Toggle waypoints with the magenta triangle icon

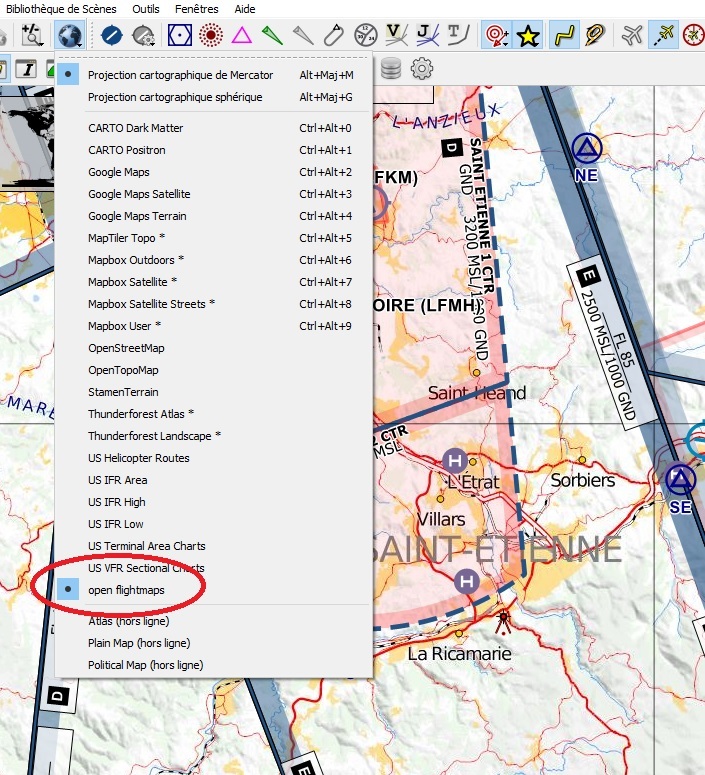point(242,36)
